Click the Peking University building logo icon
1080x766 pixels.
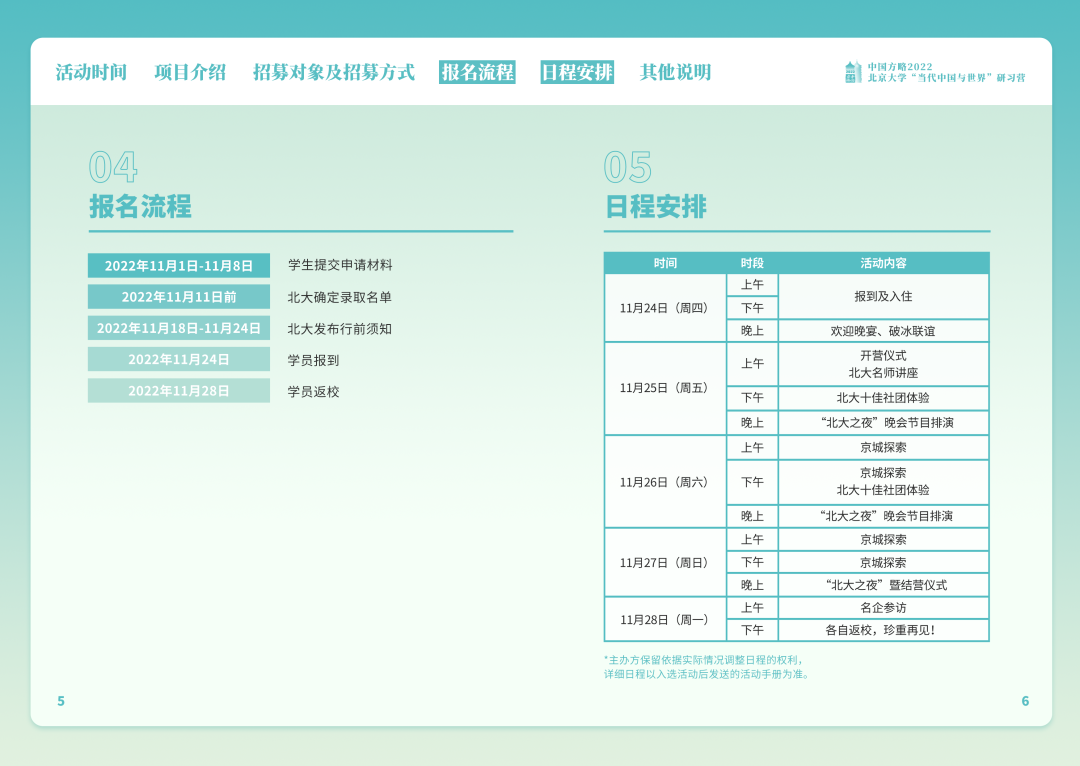pyautogui.click(x=852, y=72)
